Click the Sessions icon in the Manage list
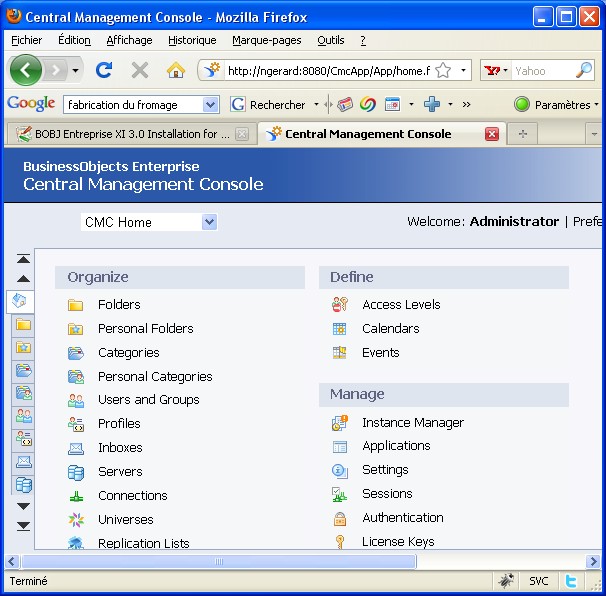 (x=340, y=495)
